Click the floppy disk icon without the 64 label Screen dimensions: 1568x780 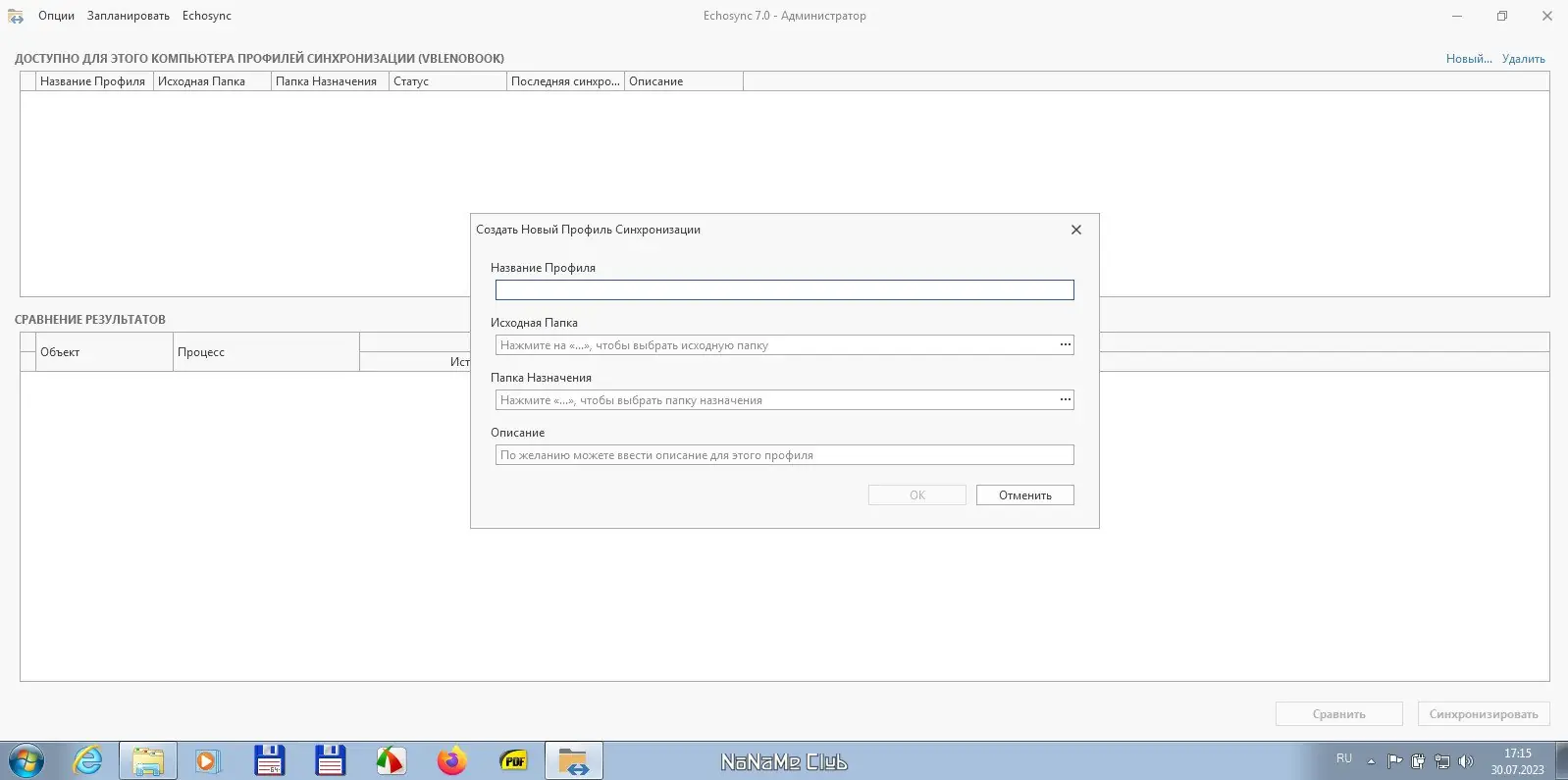[x=330, y=761]
